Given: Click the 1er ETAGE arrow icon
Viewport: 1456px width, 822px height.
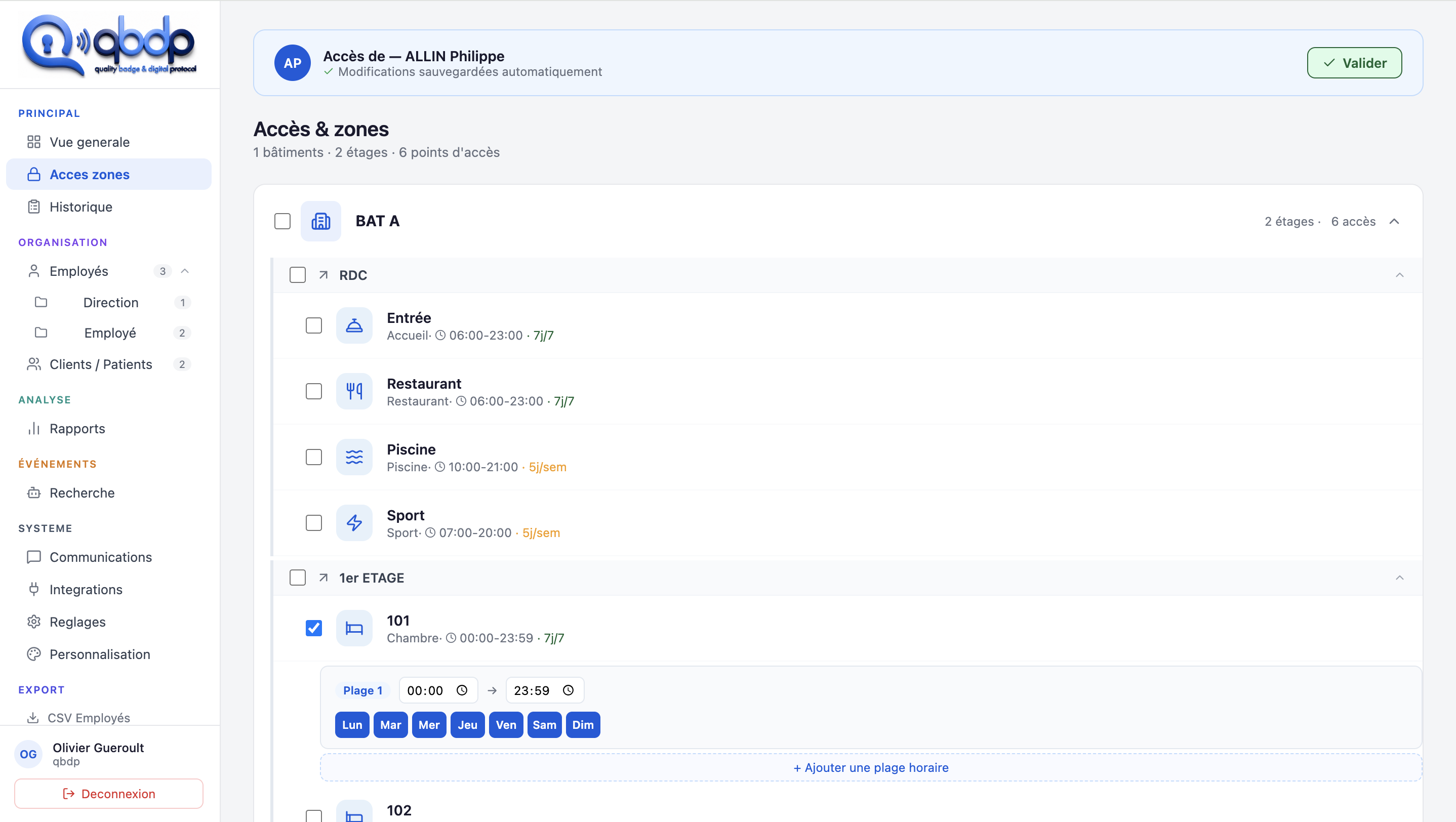Looking at the screenshot, I should click(323, 578).
